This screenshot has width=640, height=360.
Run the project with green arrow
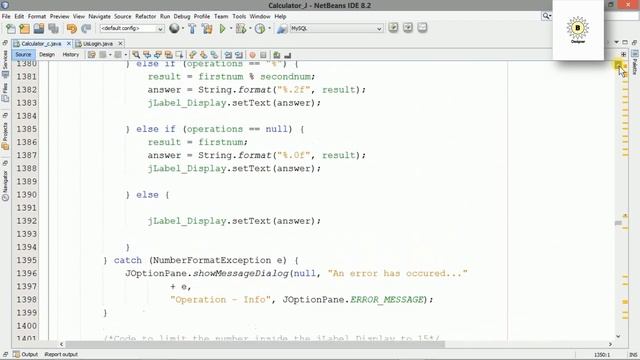click(222, 29)
